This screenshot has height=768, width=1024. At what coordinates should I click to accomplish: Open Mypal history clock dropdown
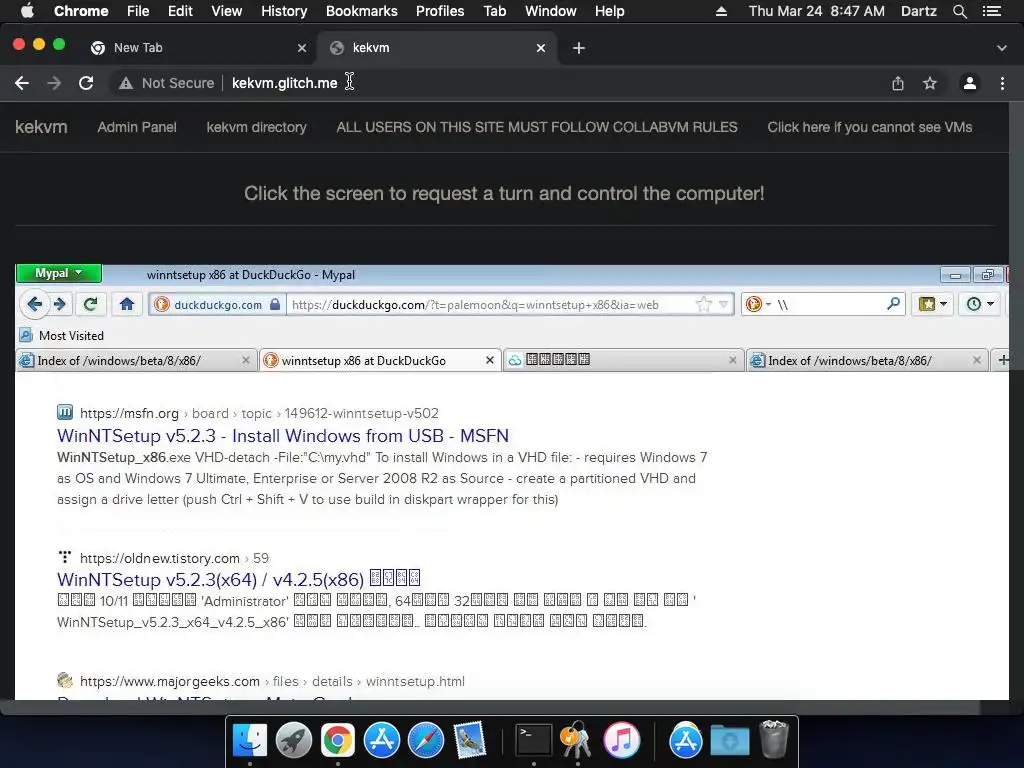coord(980,304)
